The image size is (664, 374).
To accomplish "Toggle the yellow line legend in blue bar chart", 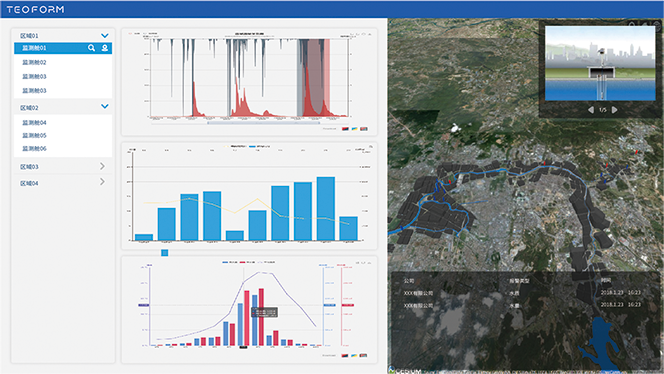I will point(235,147).
